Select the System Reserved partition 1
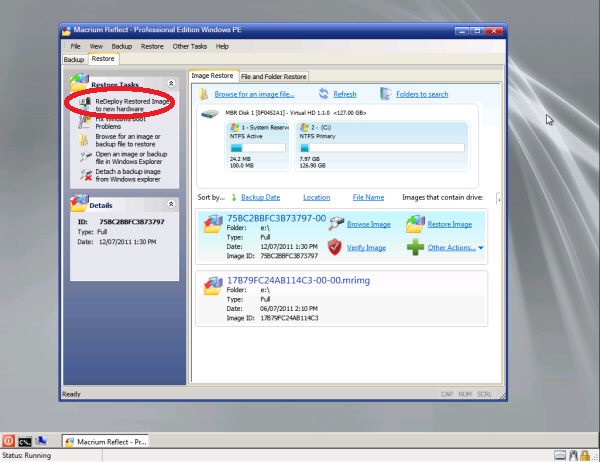 tap(258, 146)
